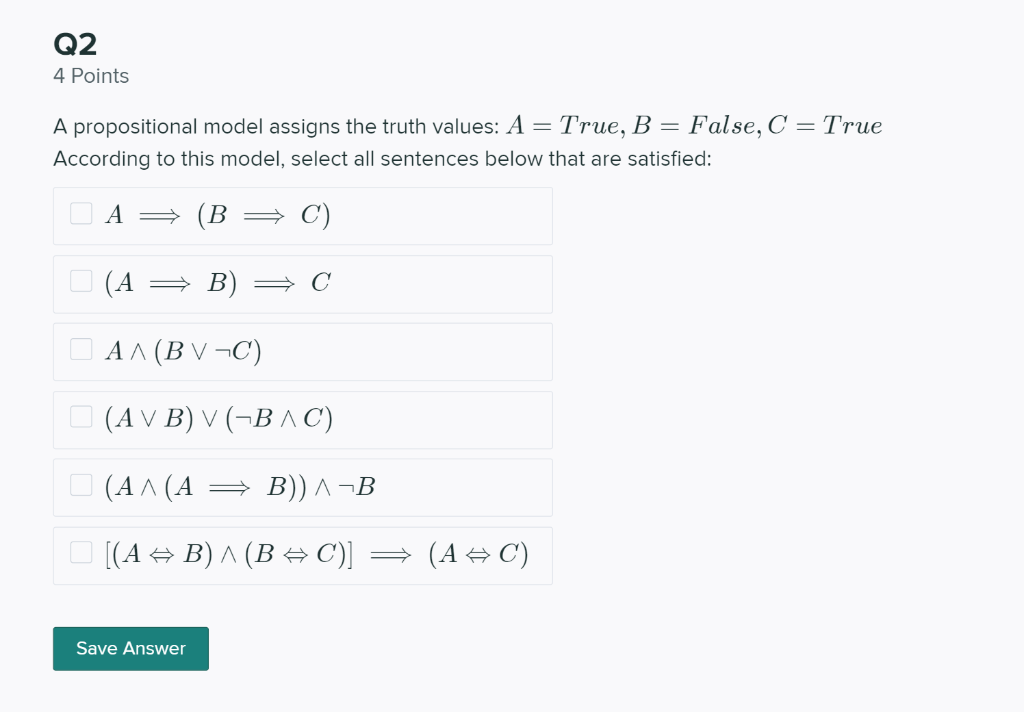1024x712 pixels.
Task: Toggle the second answer choice checkbox
Action: (80, 281)
